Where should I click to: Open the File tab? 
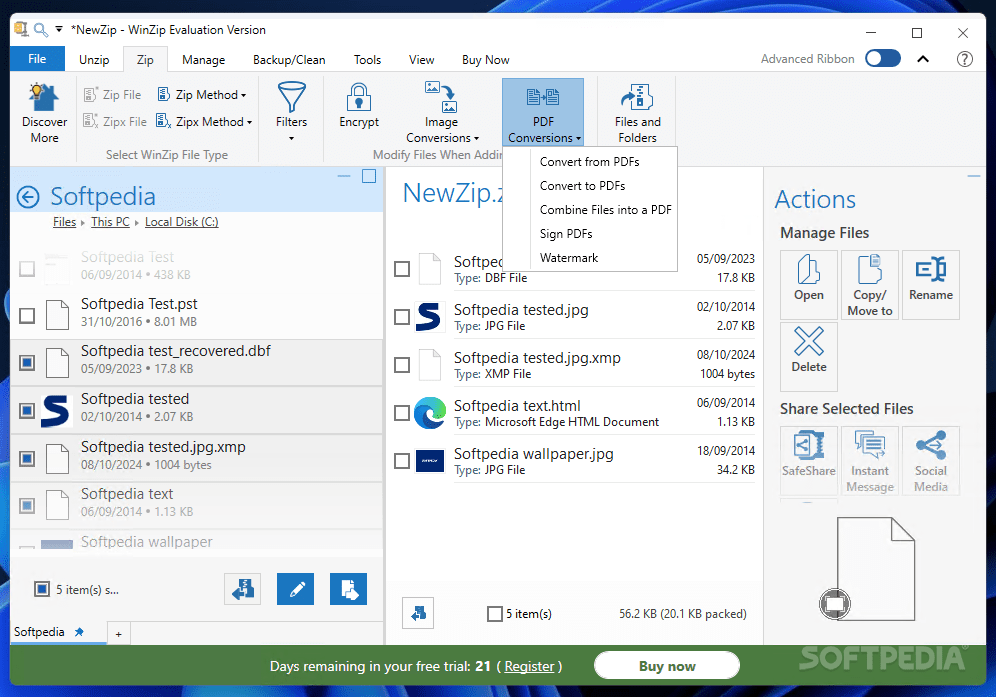pos(37,59)
